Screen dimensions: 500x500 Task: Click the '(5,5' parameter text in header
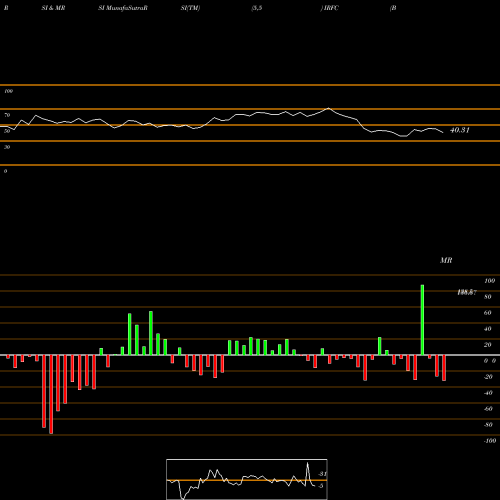point(257,8)
